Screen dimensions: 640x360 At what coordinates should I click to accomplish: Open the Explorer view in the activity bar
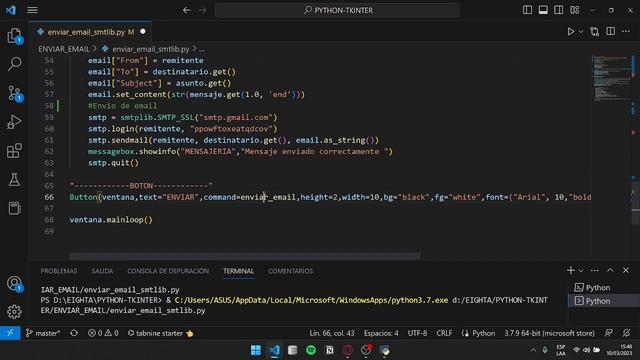pyautogui.click(x=14, y=36)
